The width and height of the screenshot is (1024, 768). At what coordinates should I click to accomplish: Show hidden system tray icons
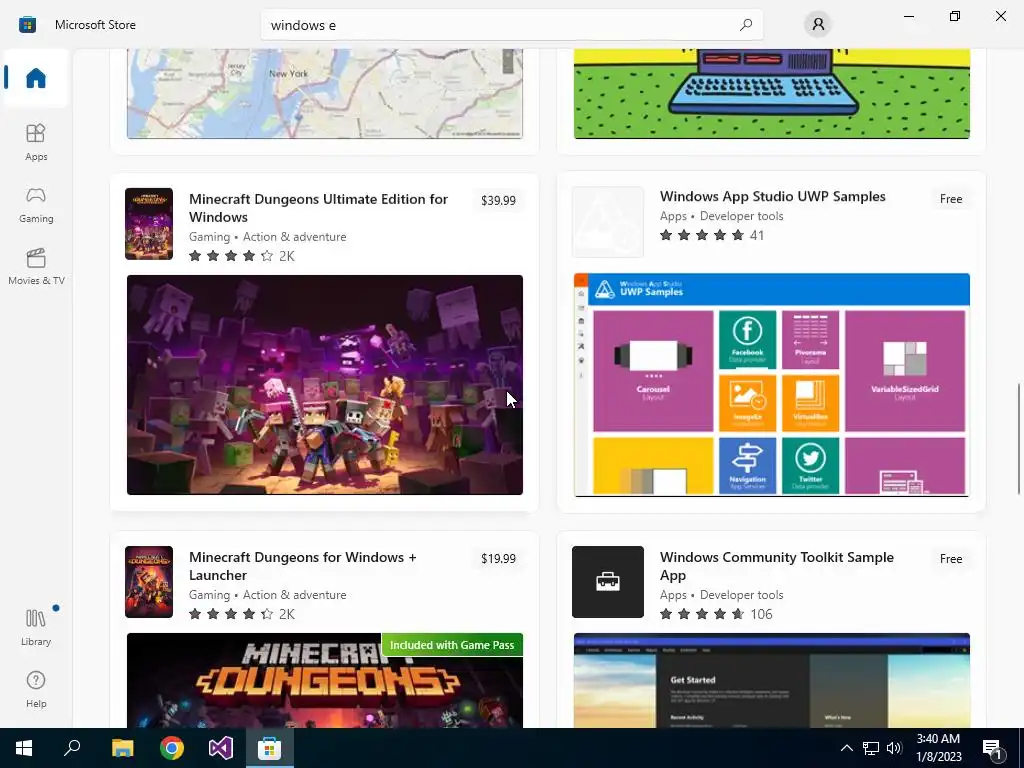[846, 748]
